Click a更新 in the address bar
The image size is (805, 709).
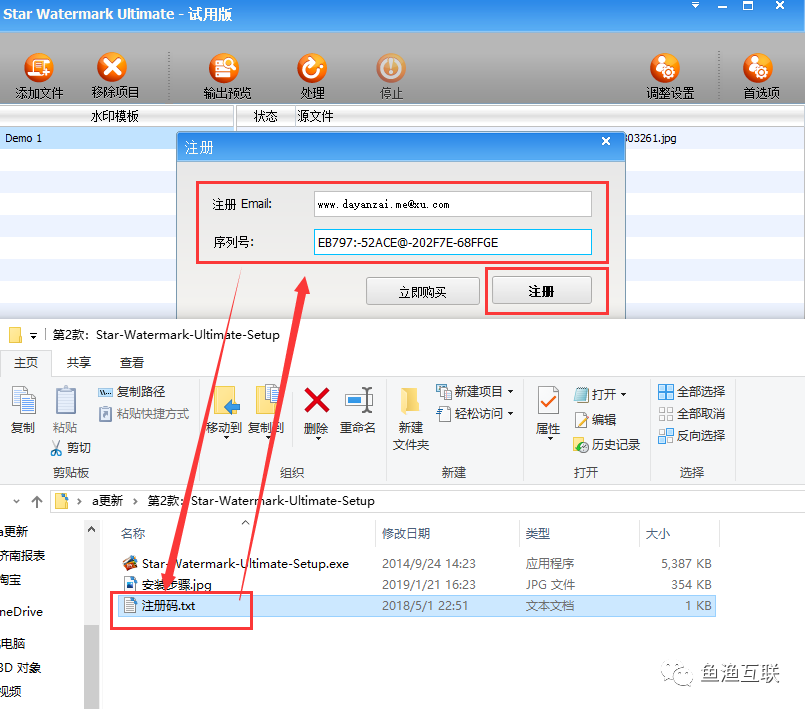point(107,501)
